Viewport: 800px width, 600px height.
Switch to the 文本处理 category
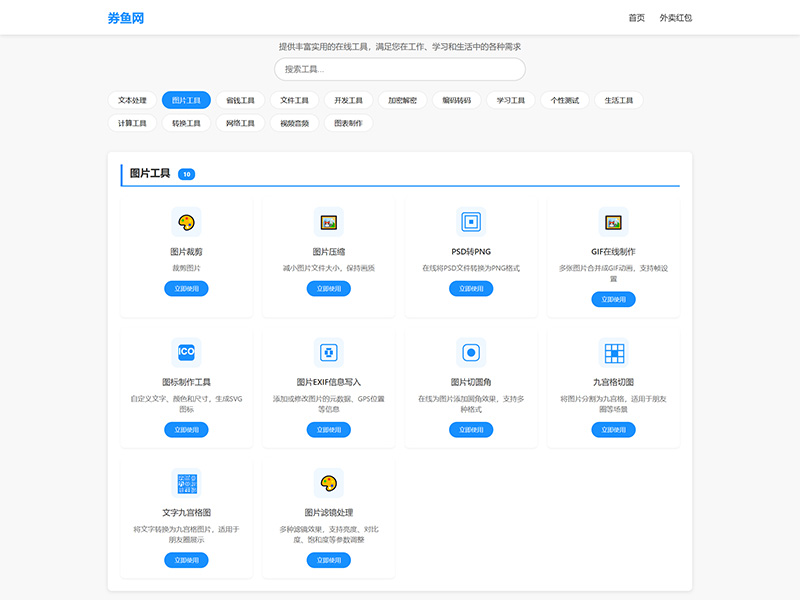click(131, 100)
